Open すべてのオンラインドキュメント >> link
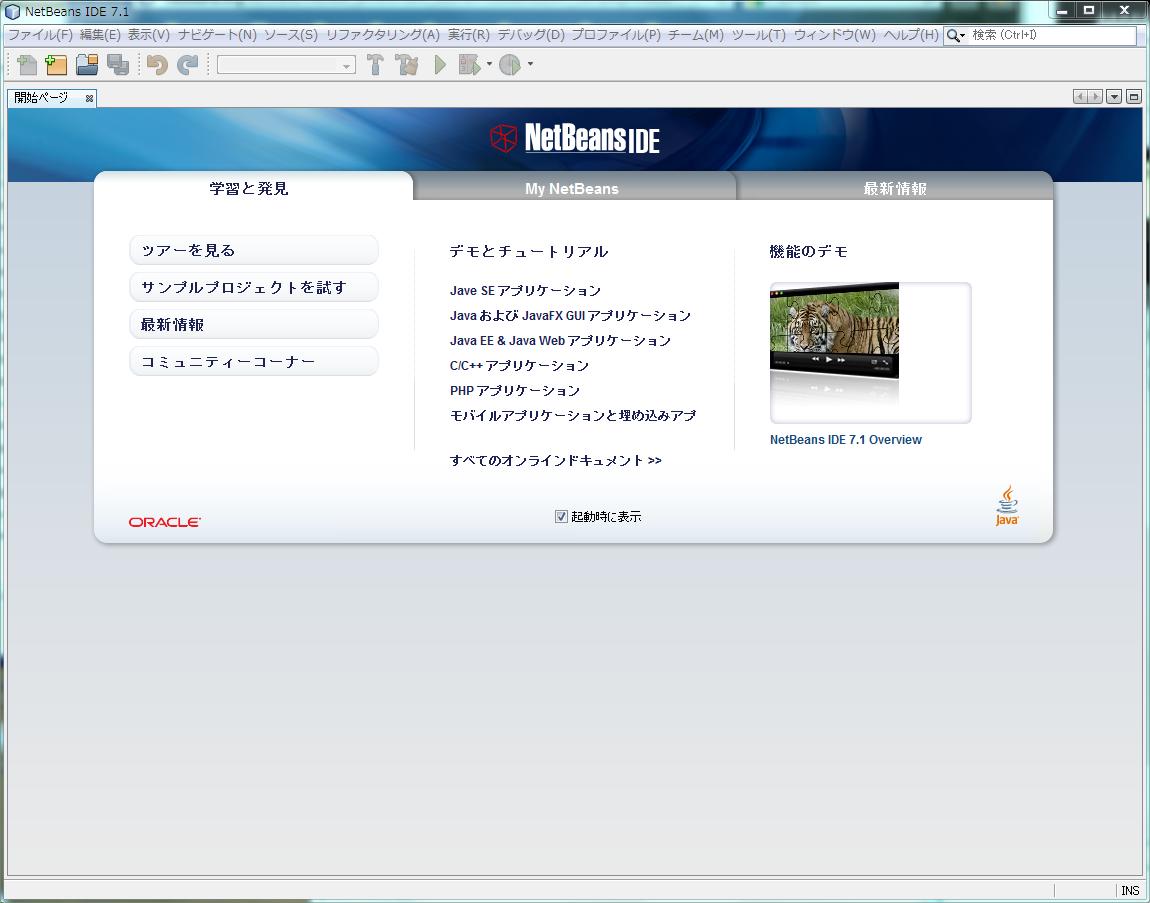The height and width of the screenshot is (903, 1150). click(x=556, y=461)
